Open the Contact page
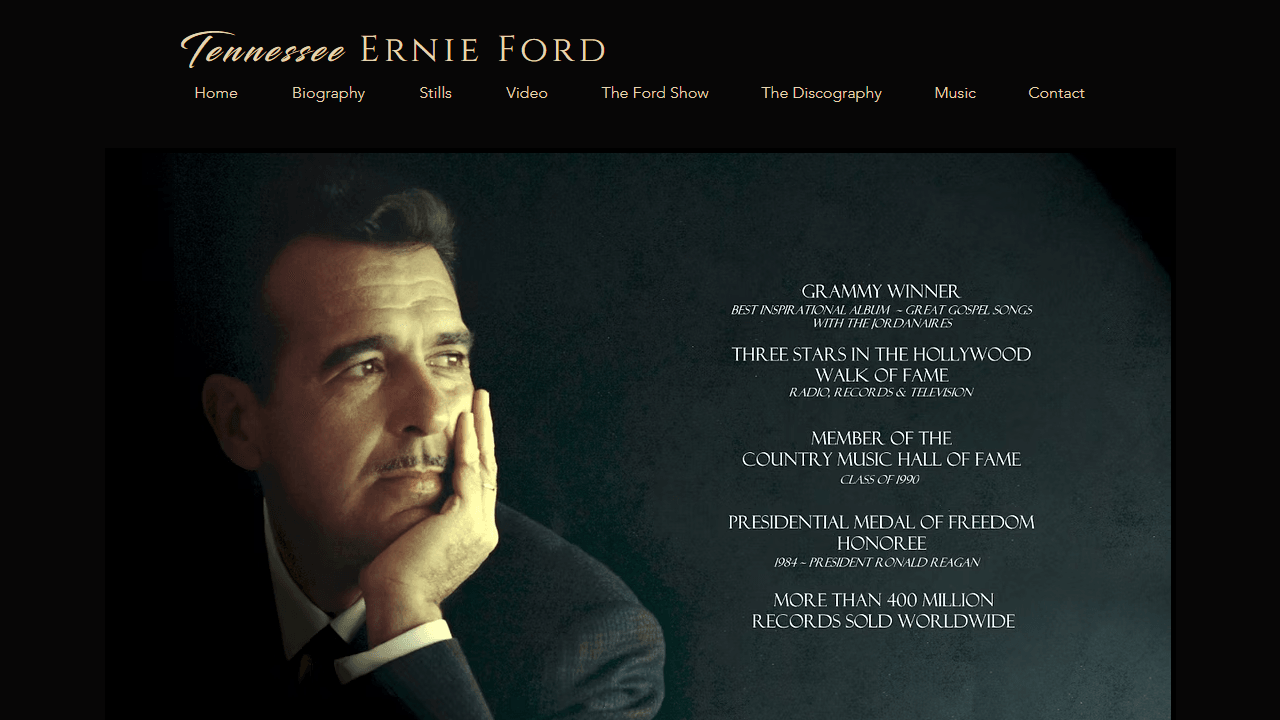 [1056, 93]
